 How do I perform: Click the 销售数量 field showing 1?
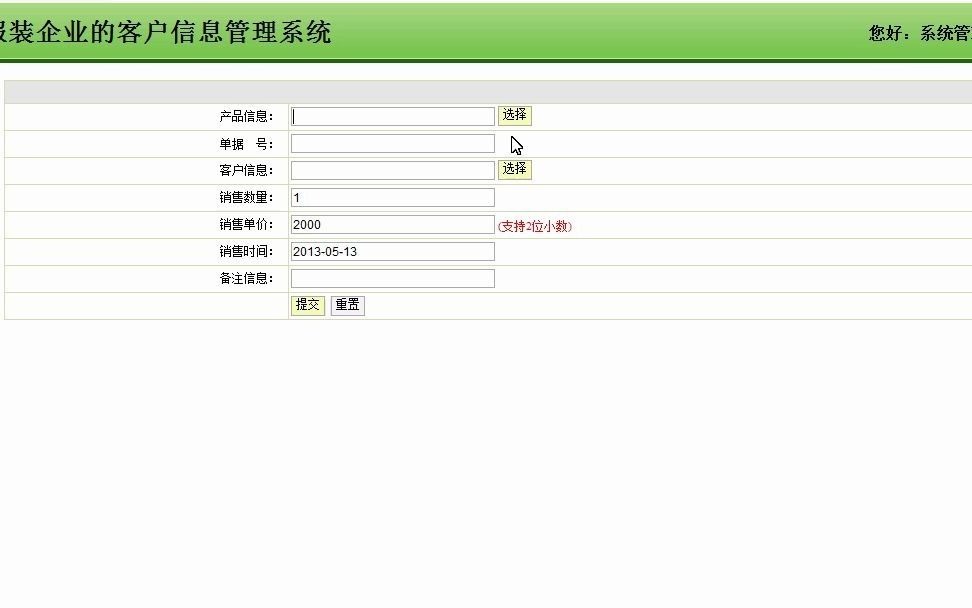point(390,196)
